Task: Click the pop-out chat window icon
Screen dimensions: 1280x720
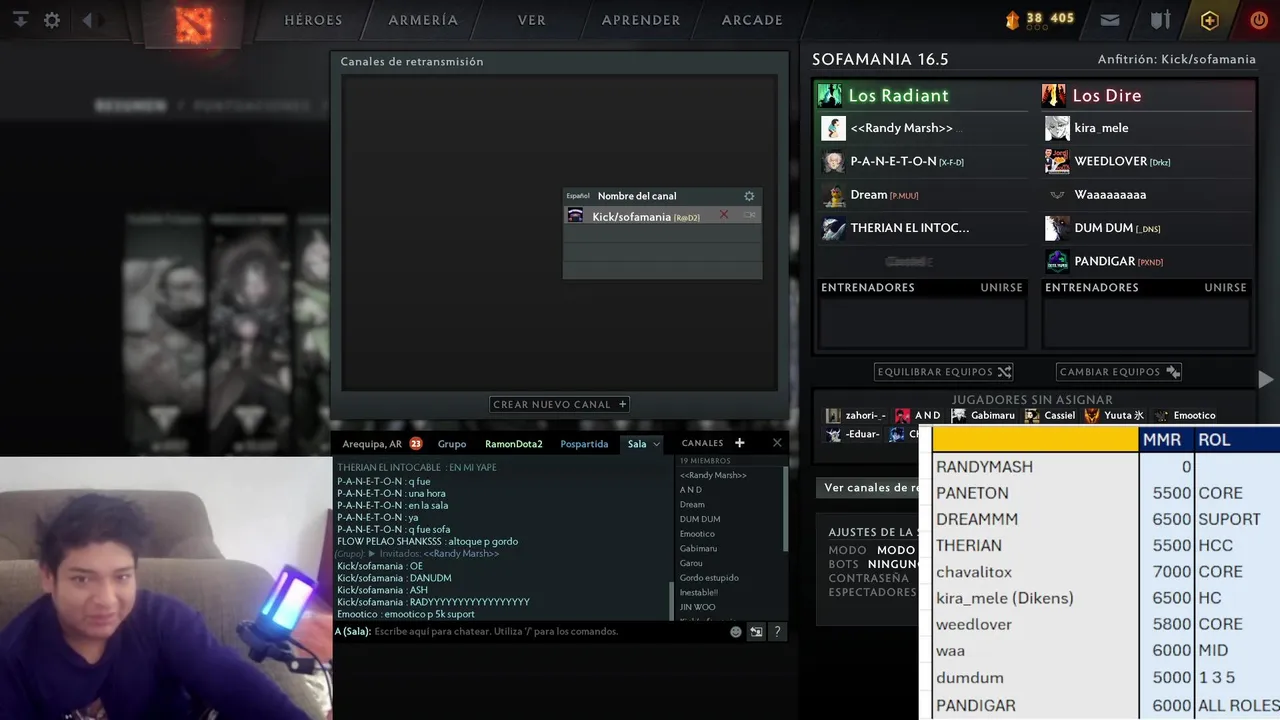Action: [756, 632]
